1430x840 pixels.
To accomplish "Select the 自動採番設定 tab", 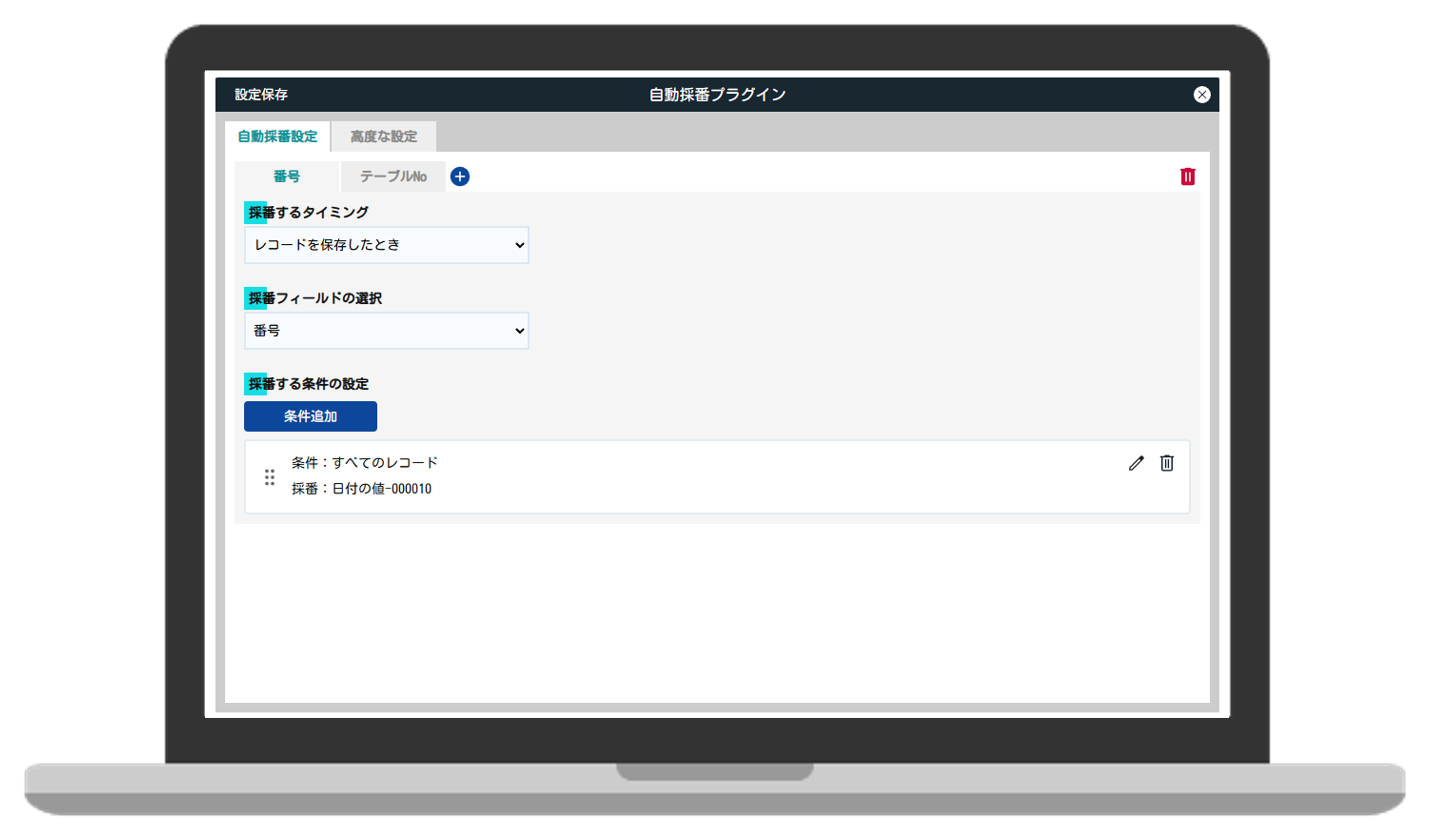I will click(x=277, y=137).
